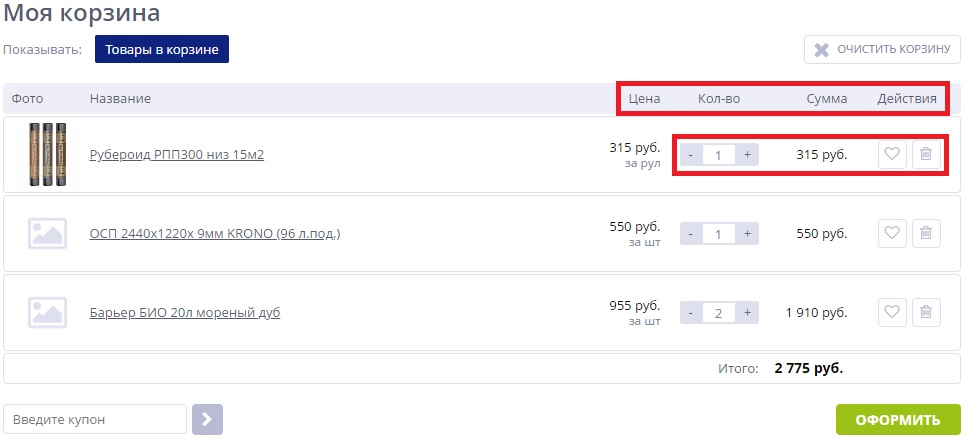The width and height of the screenshot is (965, 439).
Task: Delete Барьер БИО 20л with trash icon
Action: (926, 312)
